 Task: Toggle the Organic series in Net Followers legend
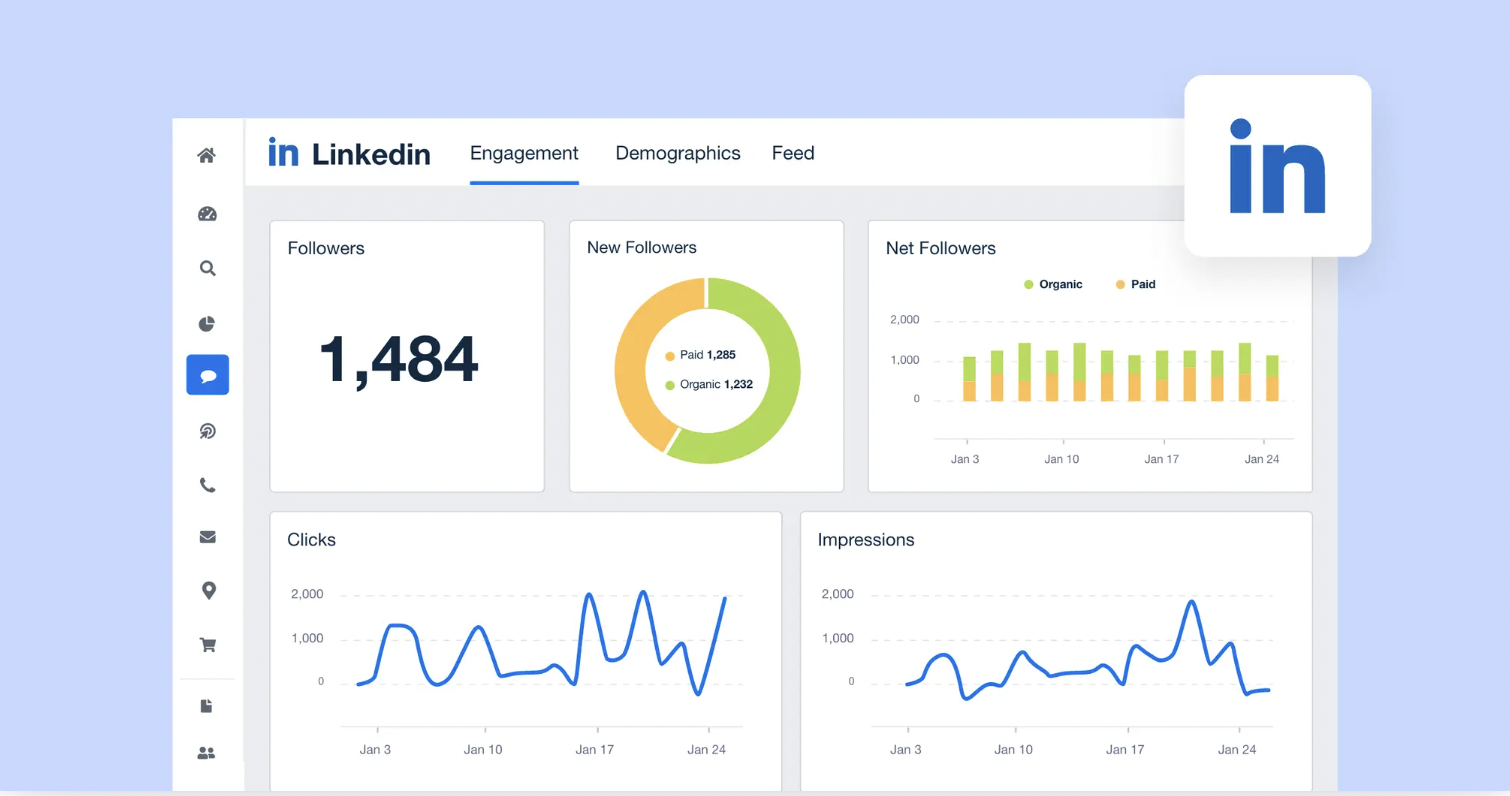pyautogui.click(x=1053, y=284)
